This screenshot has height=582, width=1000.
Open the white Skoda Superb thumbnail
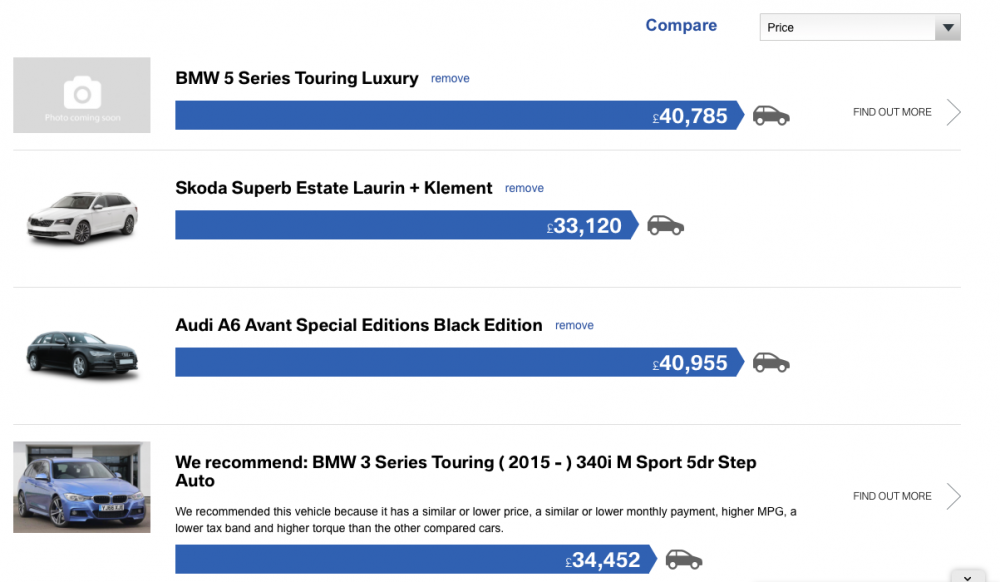(82, 217)
